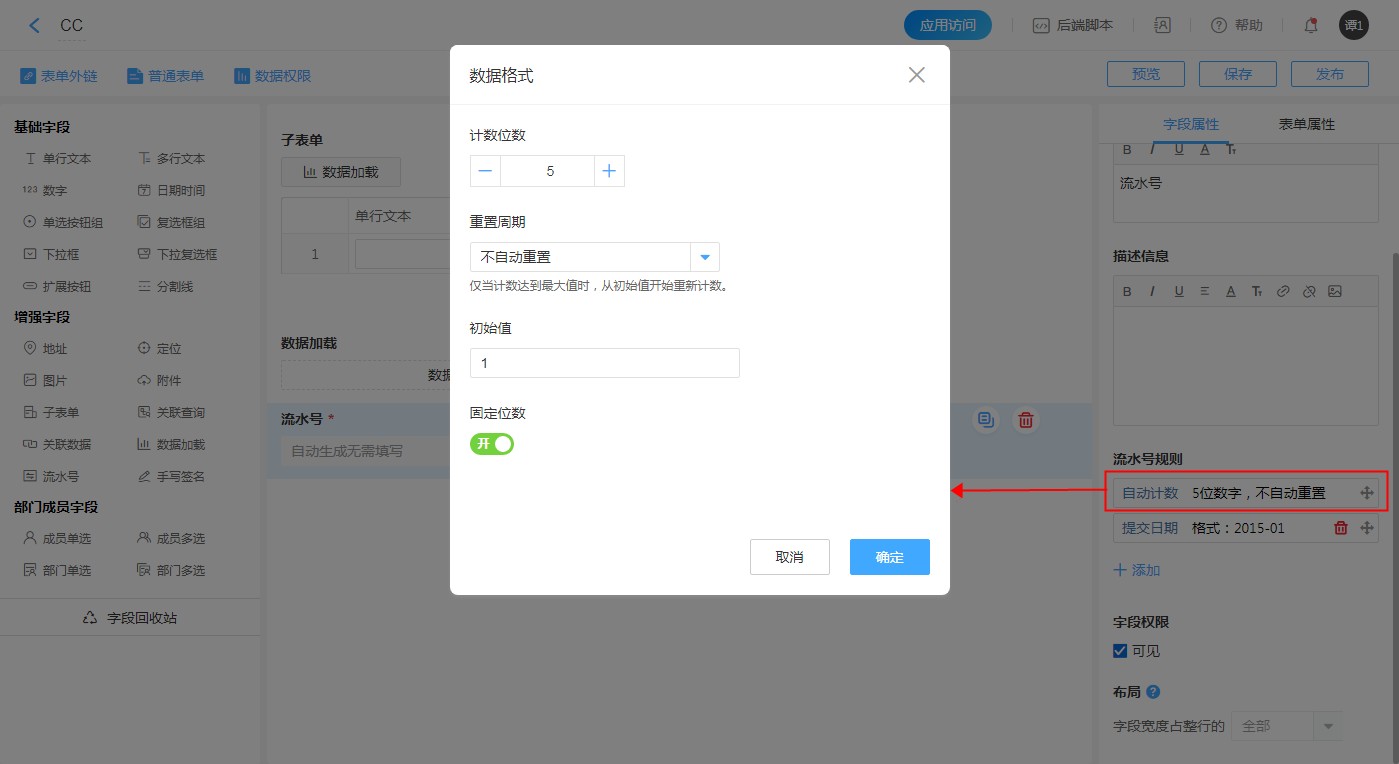Click the red delete icon on 流水号 field
This screenshot has height=764, width=1399.
[1025, 420]
